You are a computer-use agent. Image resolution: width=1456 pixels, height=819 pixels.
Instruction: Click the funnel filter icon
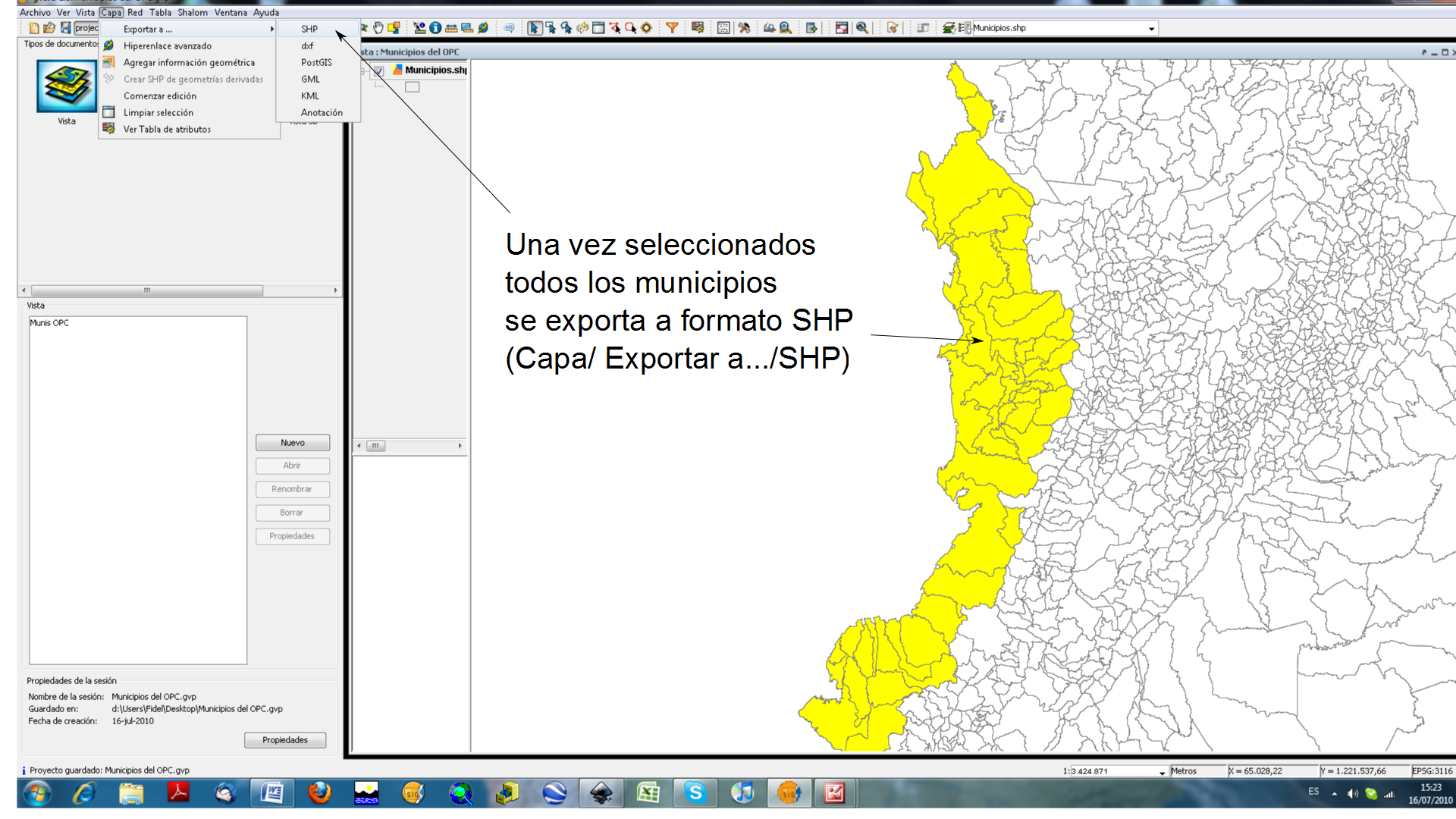pyautogui.click(x=672, y=28)
